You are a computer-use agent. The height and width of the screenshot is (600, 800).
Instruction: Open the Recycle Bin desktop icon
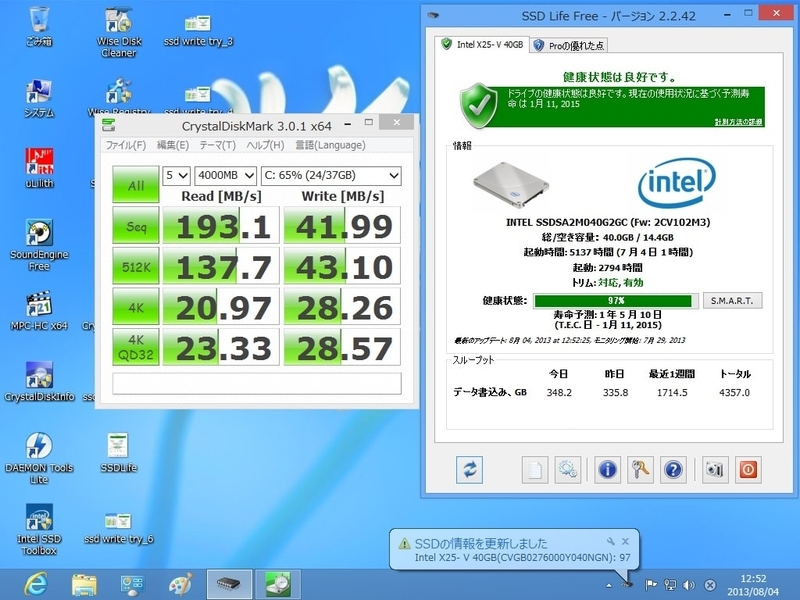39,27
